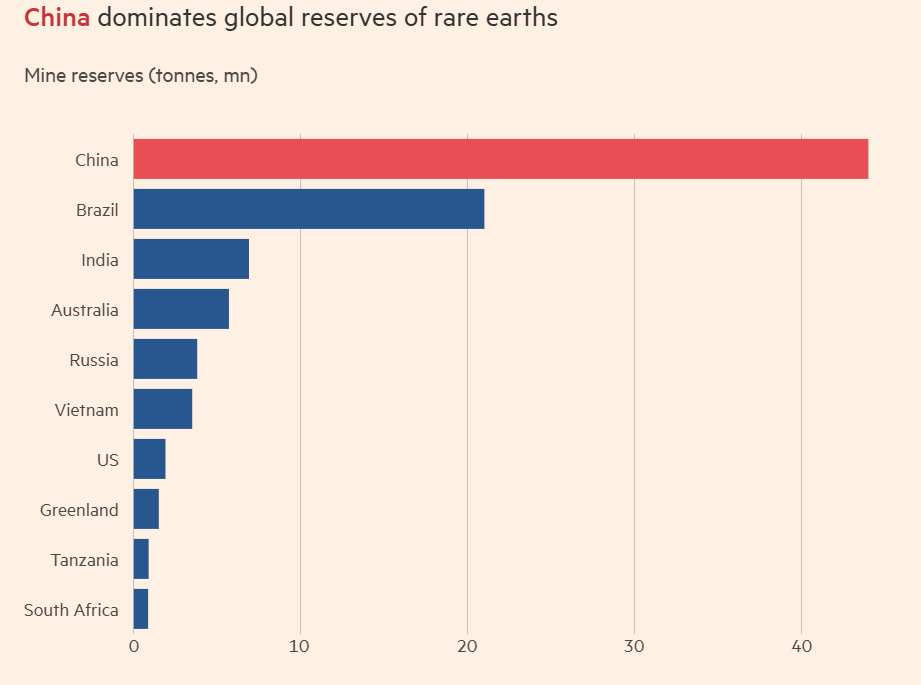This screenshot has height=685, width=921.
Task: Select the Vietnam bar
Action: pos(163,409)
